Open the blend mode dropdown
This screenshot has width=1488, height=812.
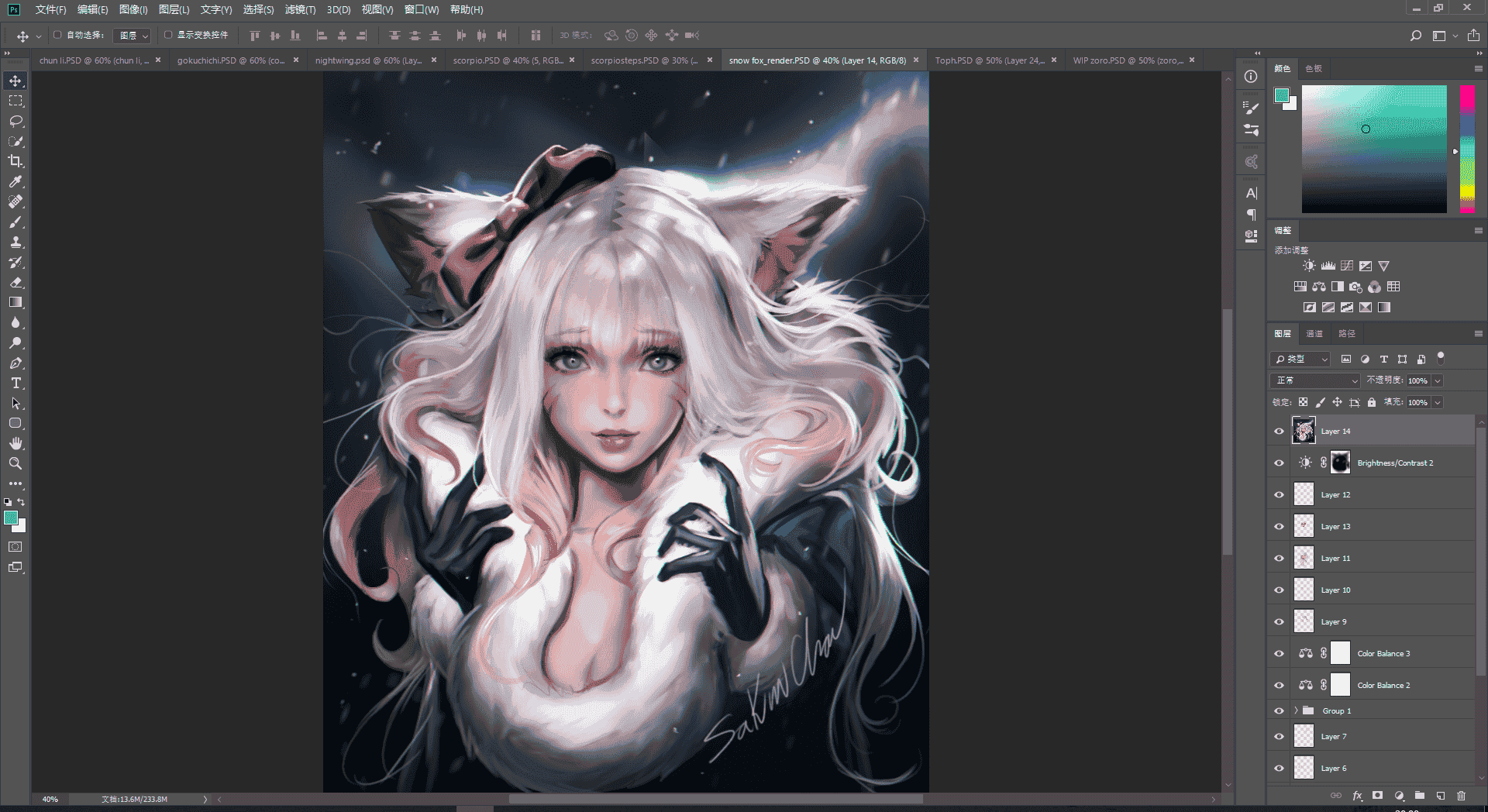pos(1315,380)
